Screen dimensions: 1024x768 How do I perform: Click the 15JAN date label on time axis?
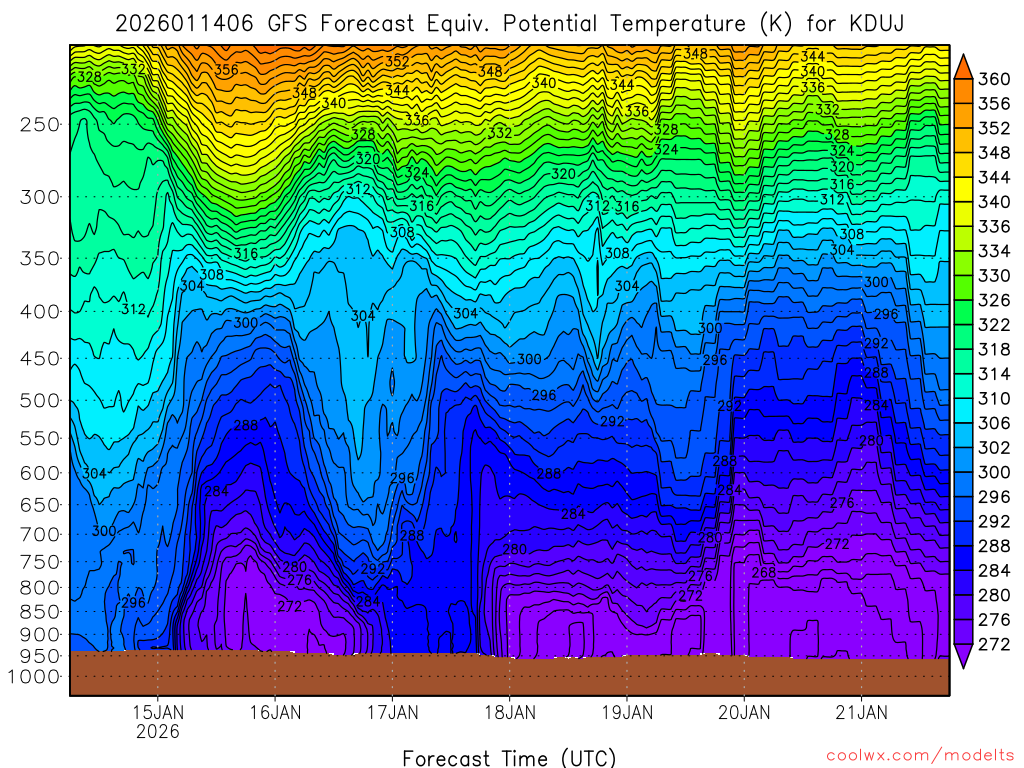point(158,712)
